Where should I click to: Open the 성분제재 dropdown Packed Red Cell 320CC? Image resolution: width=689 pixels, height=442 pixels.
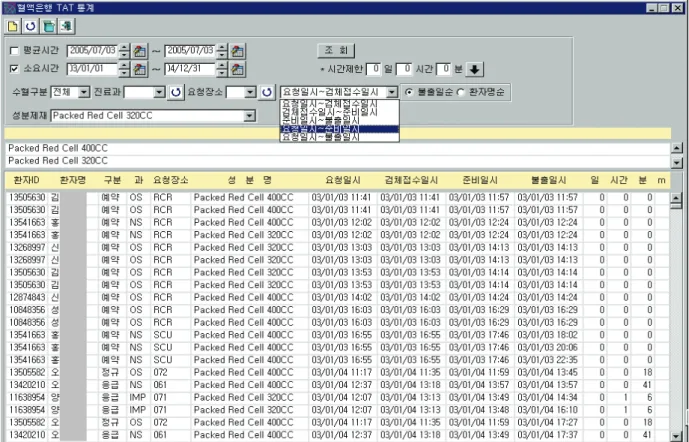tap(250, 116)
